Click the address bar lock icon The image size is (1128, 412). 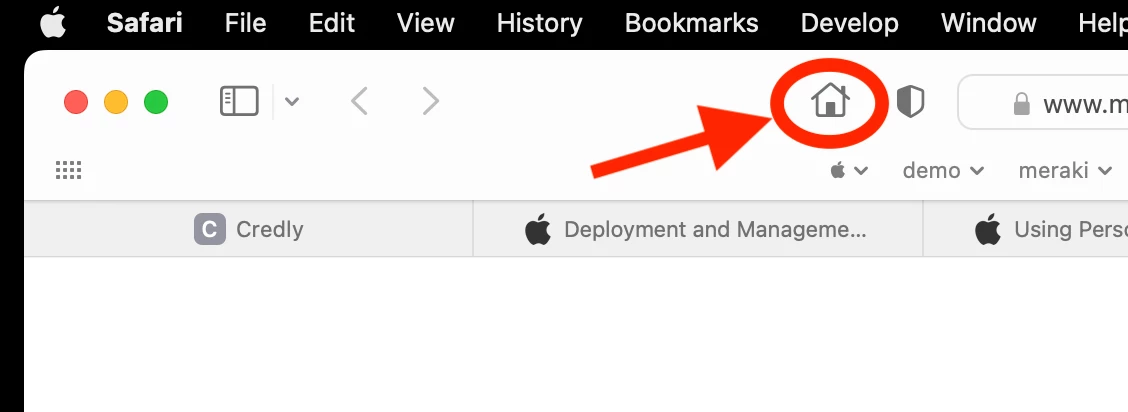pos(1021,103)
